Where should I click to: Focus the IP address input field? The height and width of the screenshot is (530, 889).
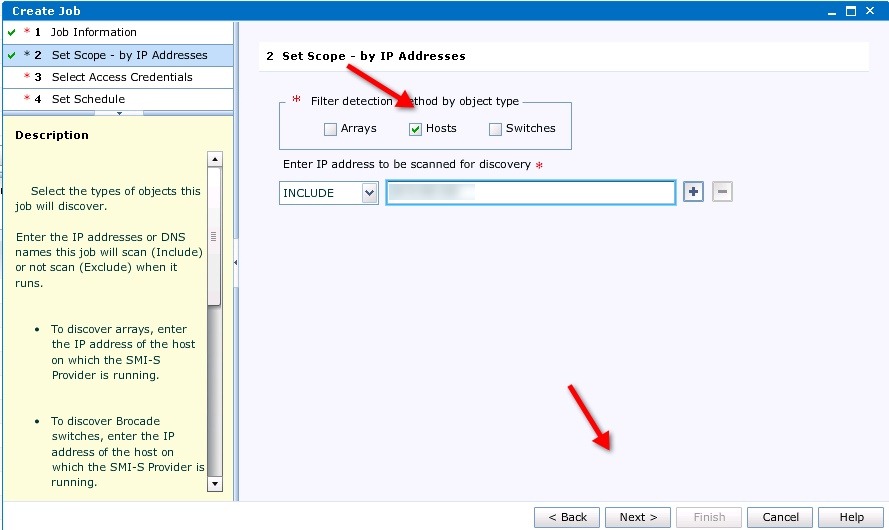click(x=530, y=193)
